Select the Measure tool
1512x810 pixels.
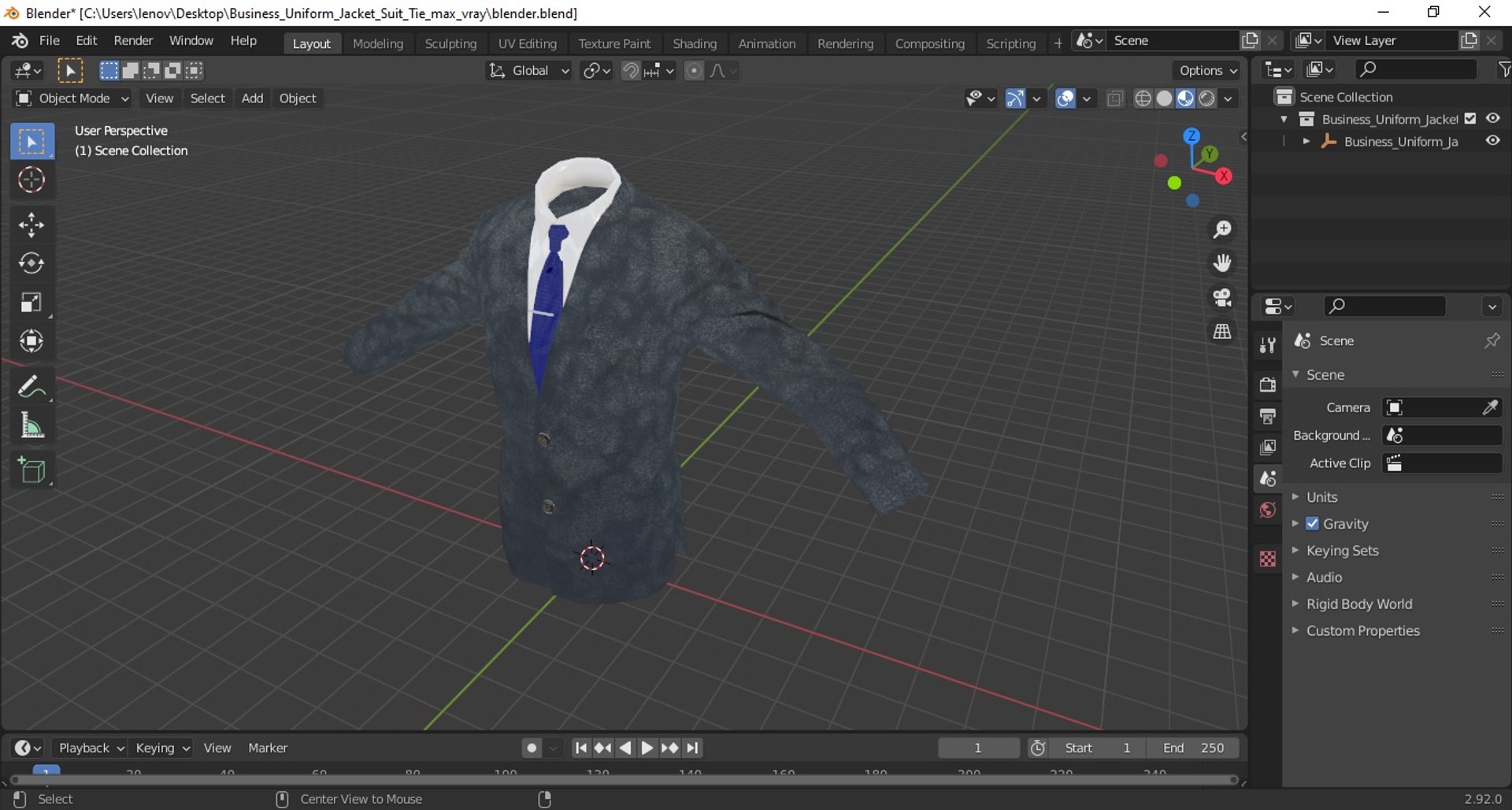point(32,426)
